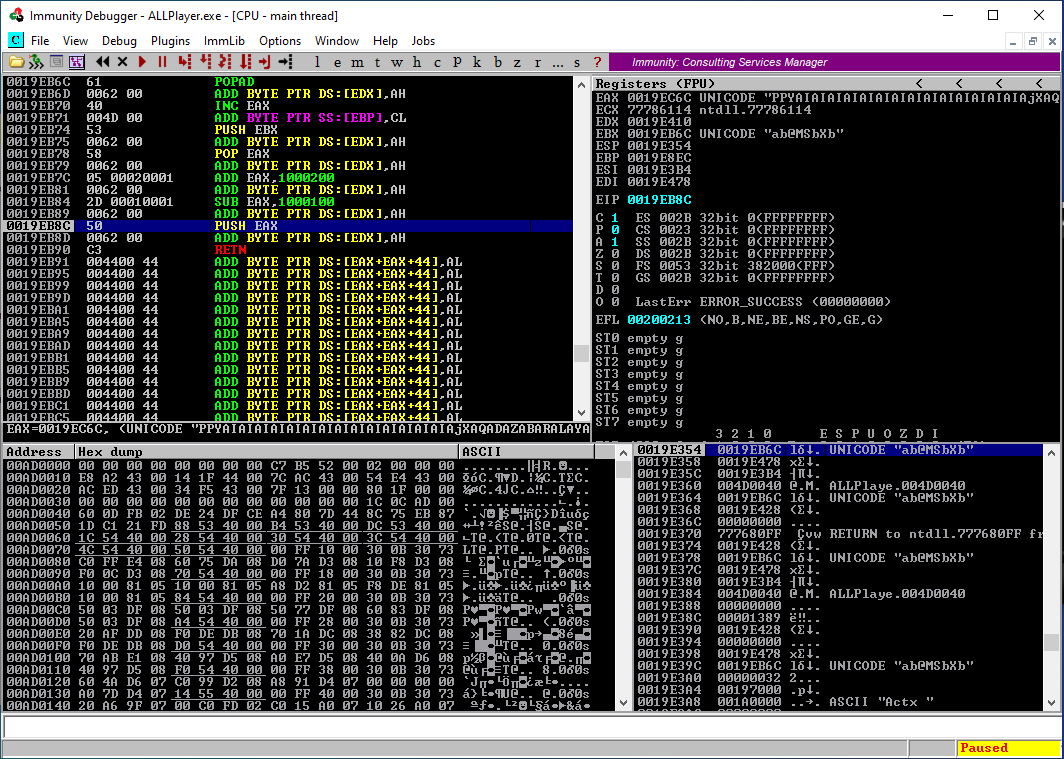Open the memory map with the m button

pos(357,62)
